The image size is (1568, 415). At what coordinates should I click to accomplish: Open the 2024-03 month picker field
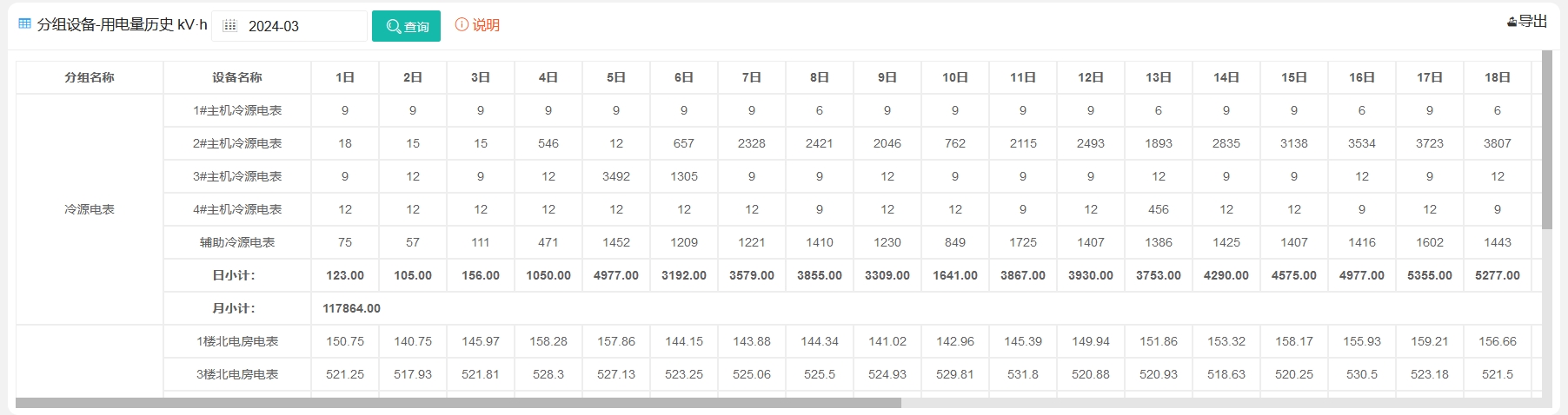[x=290, y=26]
